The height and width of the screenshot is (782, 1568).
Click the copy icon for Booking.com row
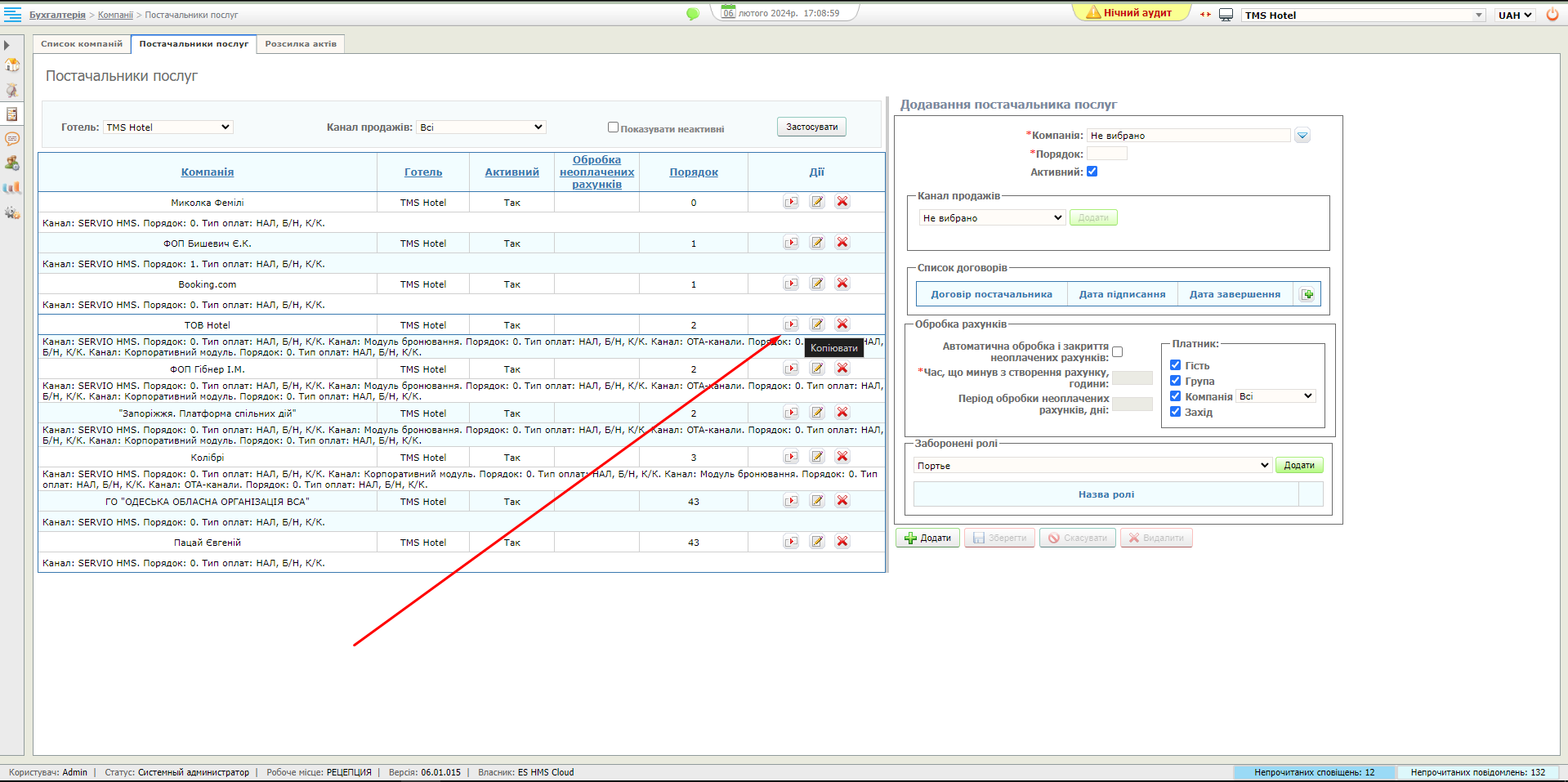tap(791, 284)
